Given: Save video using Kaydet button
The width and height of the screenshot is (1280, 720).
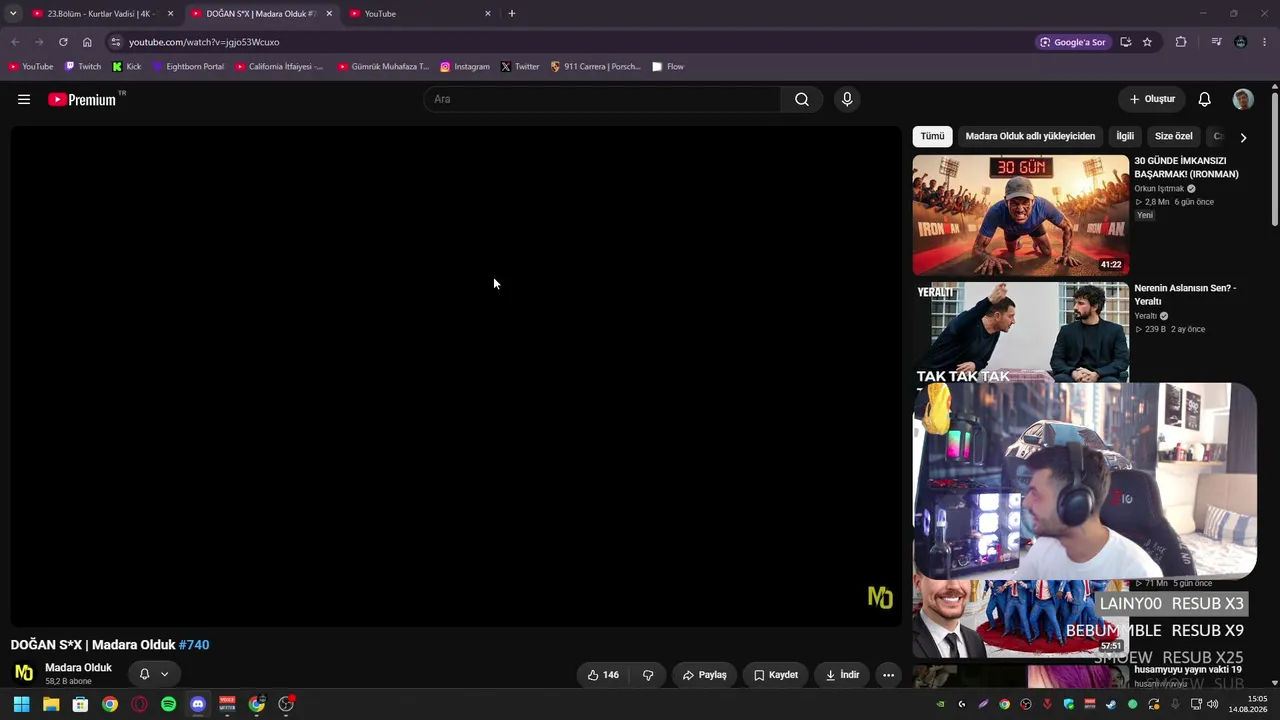Looking at the screenshot, I should coord(775,675).
